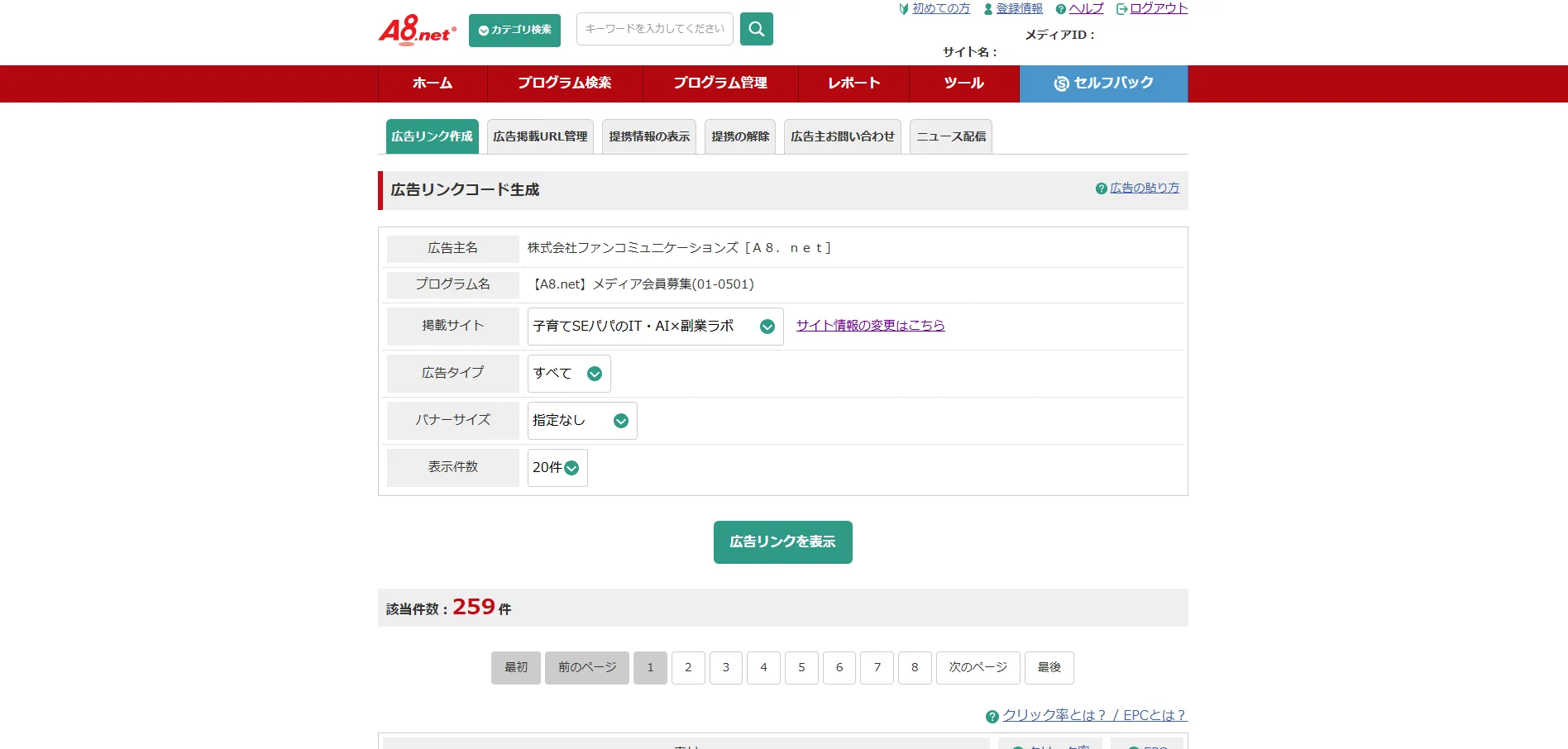The image size is (1568, 749).
Task: Click the 最初 pagination button
Action: (x=516, y=668)
